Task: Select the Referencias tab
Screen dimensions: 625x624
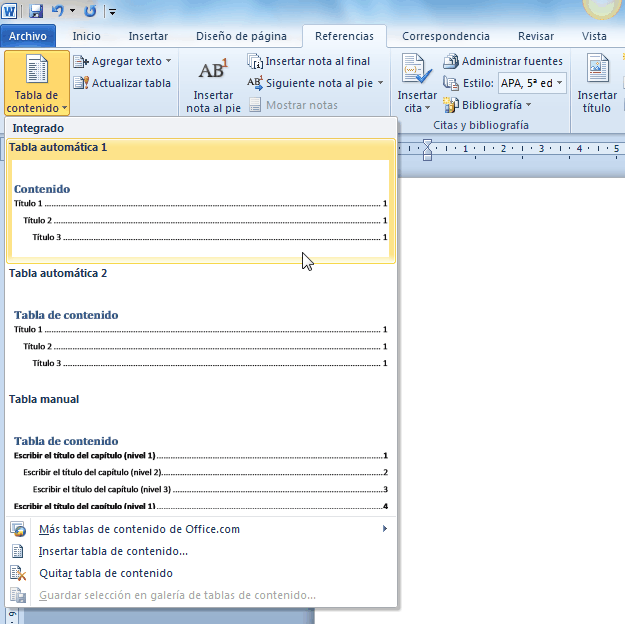Action: [344, 36]
